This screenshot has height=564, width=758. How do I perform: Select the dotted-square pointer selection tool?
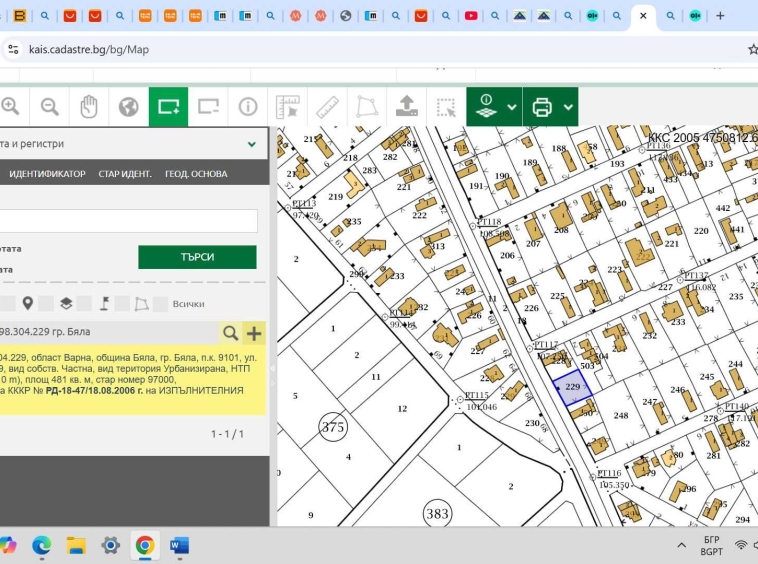click(446, 107)
